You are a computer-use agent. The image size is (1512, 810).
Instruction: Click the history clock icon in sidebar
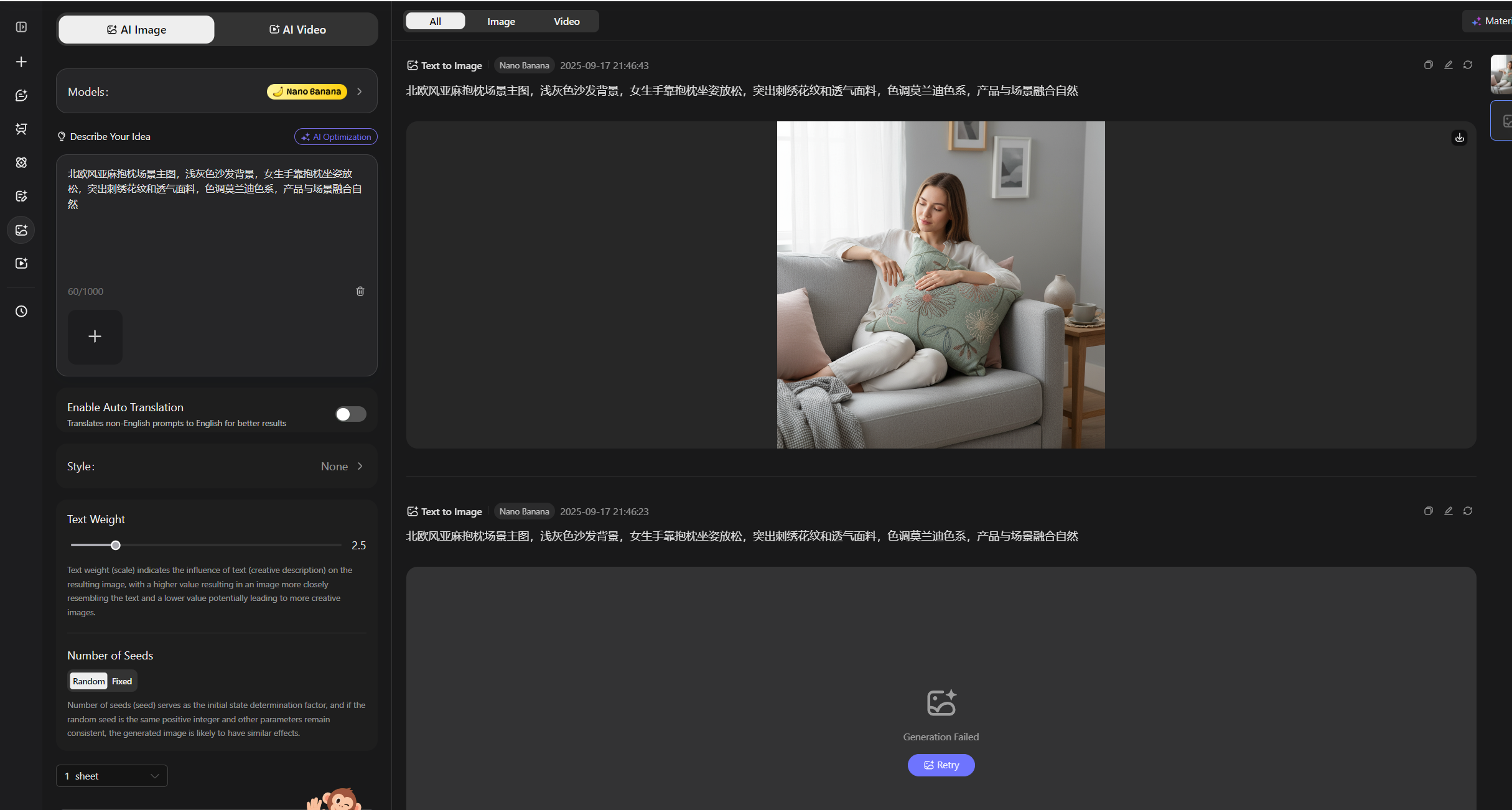[21, 311]
